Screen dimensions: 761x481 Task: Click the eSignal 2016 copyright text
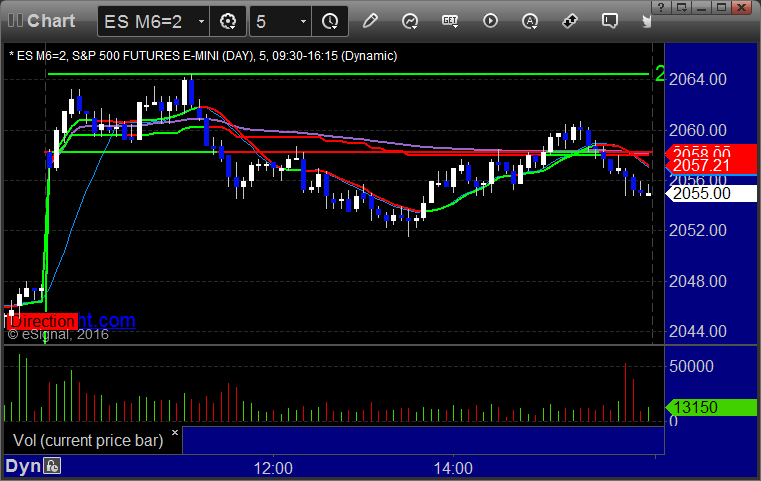pos(58,334)
